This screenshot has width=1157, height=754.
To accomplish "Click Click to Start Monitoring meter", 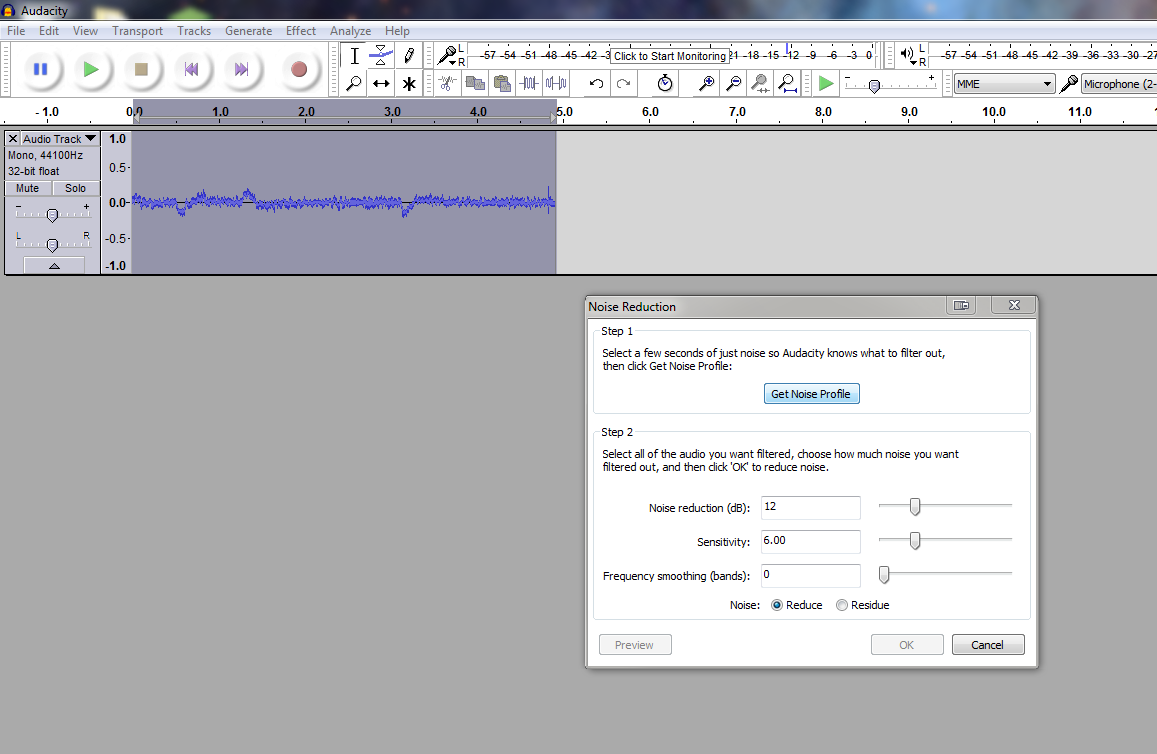I will (x=670, y=56).
